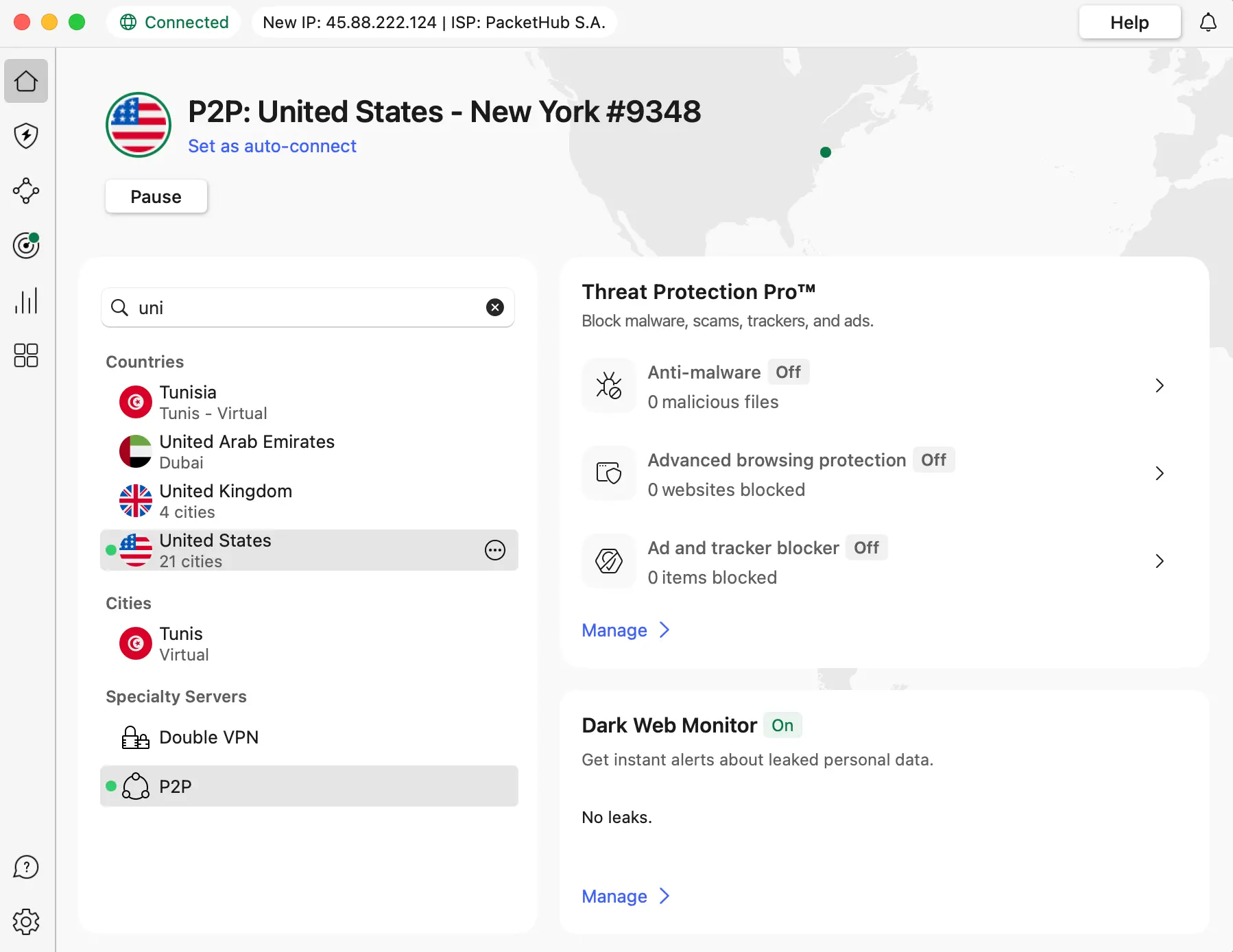This screenshot has height=952, width=1233.
Task: Clear the server search field text
Action: tap(495, 307)
